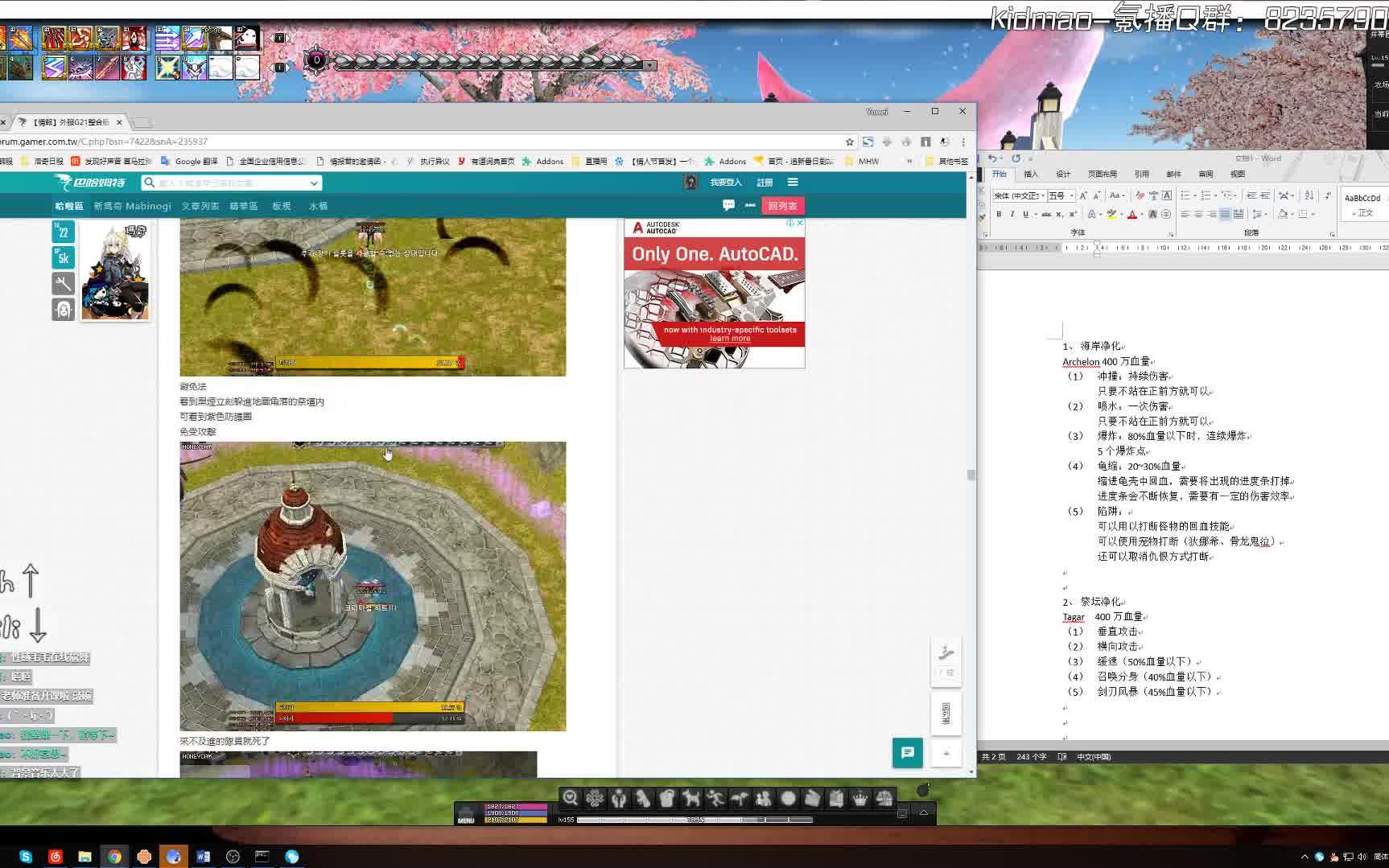Image resolution: width=1389 pixels, height=868 pixels.
Task: Open forum search box dropdown arrow
Action: click(x=314, y=183)
